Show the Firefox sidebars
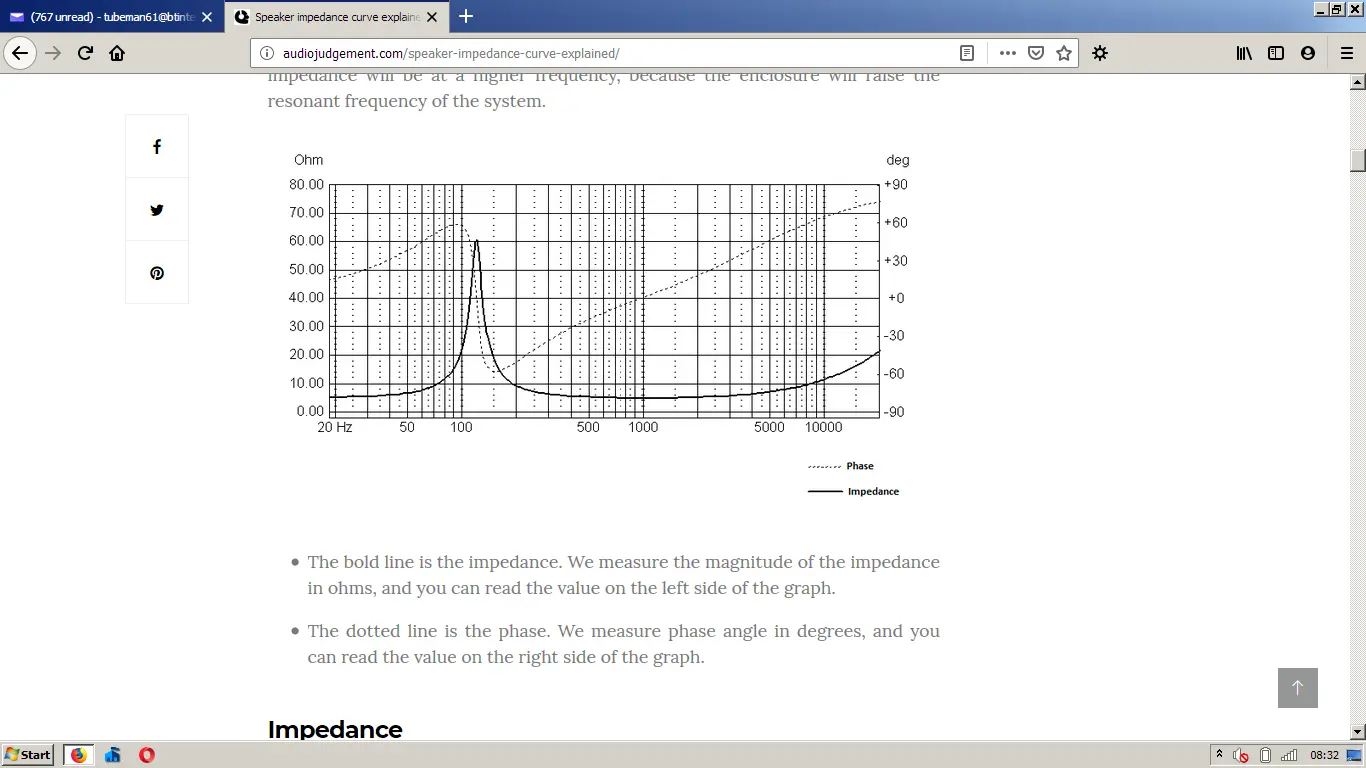1366x768 pixels. 1276,53
